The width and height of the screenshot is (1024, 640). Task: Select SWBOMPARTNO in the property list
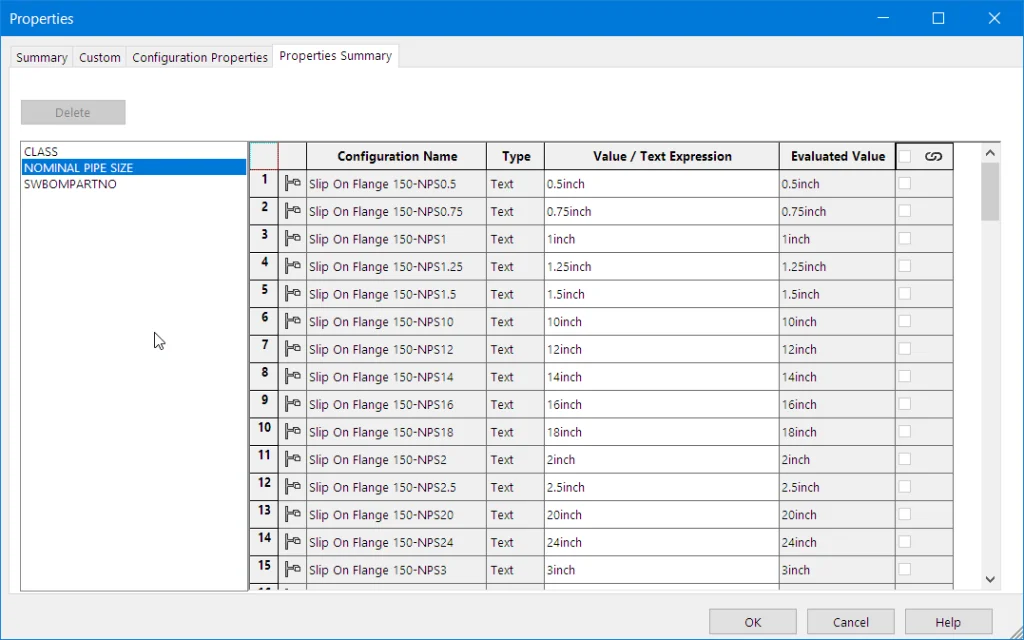[x=70, y=184]
